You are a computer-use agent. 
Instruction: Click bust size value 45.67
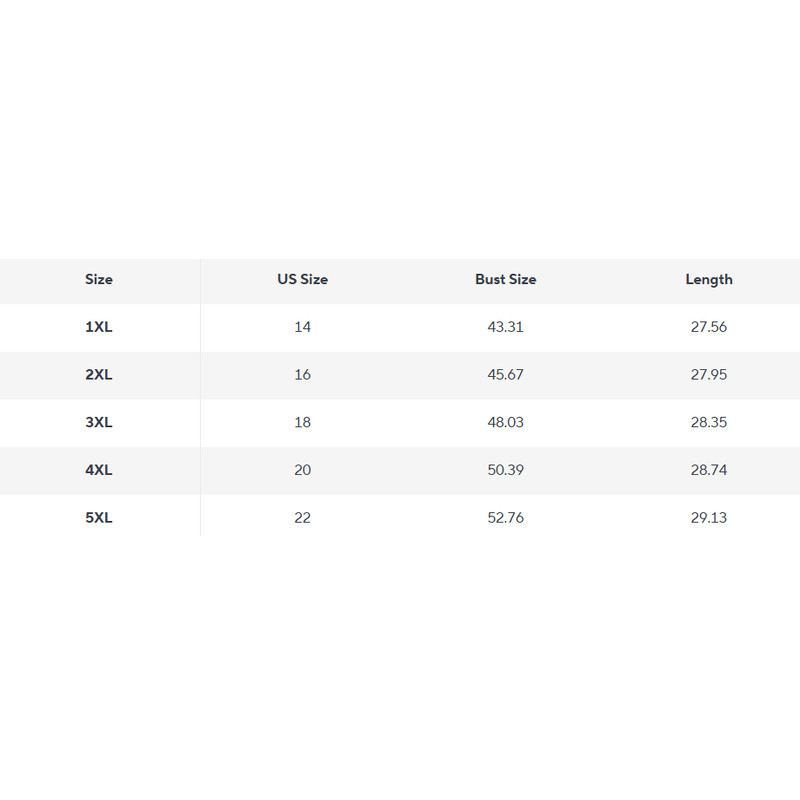point(505,375)
